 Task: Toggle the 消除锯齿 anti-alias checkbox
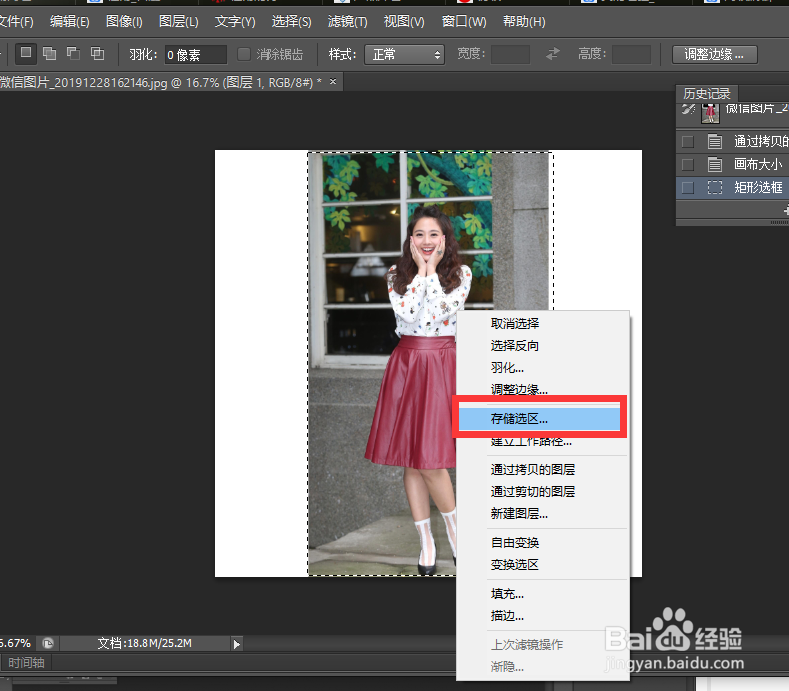(244, 54)
